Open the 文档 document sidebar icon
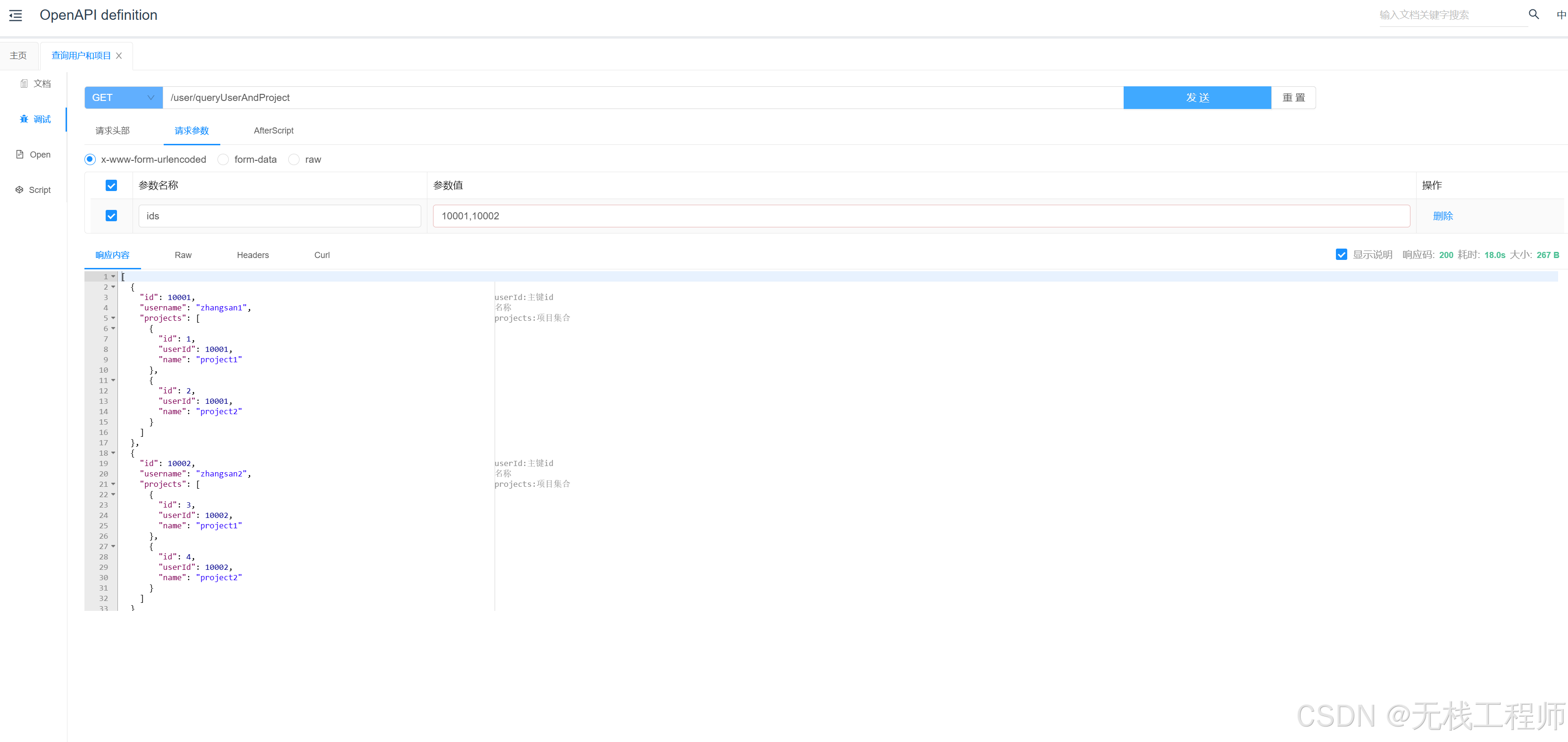 24,83
